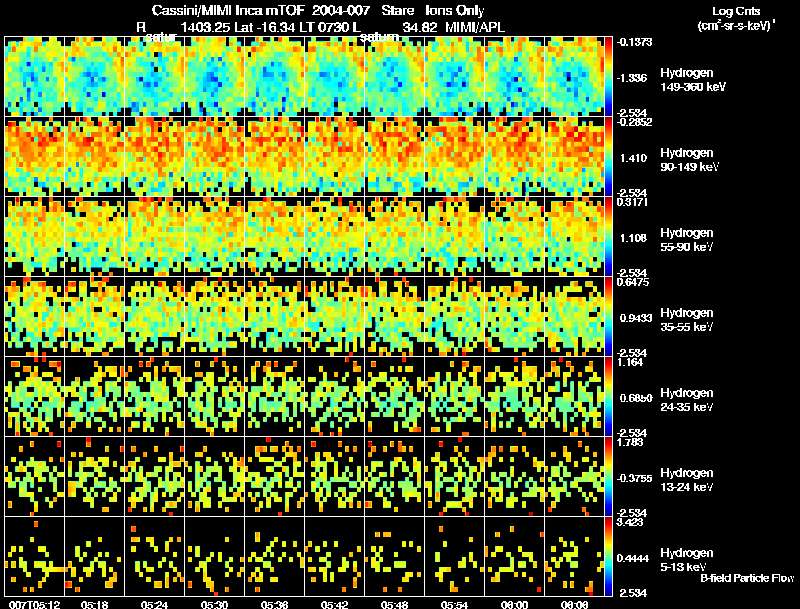Open the 5-13 keV image panel at 05:18
This screenshot has width=800, height=609.
coord(95,557)
